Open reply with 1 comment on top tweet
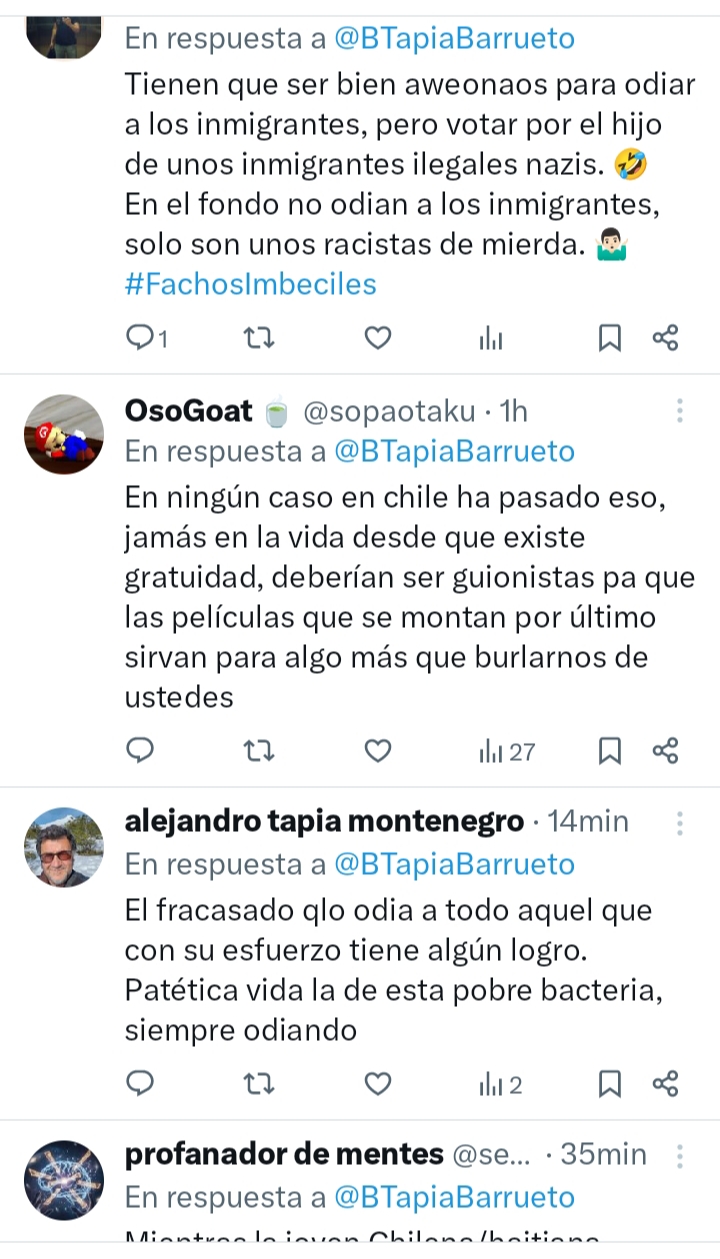 (x=147, y=339)
